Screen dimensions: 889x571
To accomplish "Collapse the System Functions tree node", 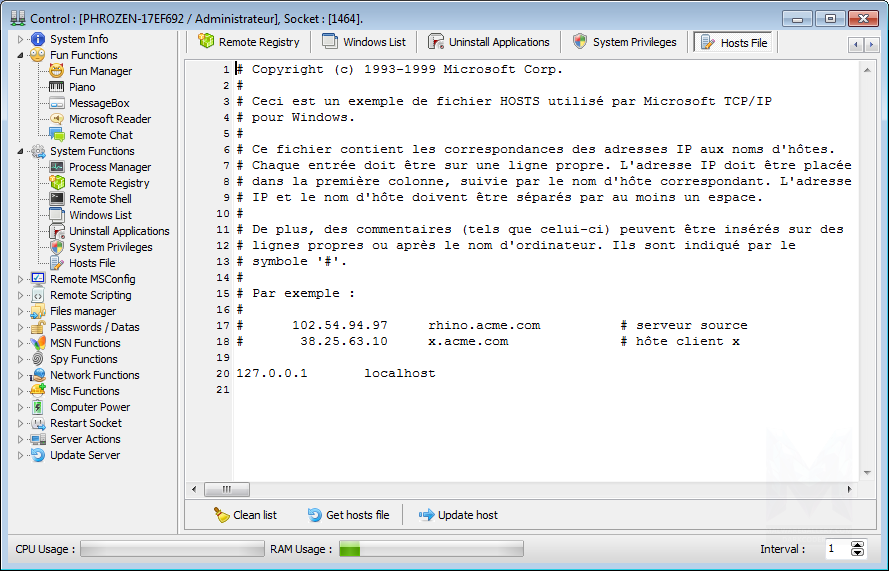I will [20, 151].
